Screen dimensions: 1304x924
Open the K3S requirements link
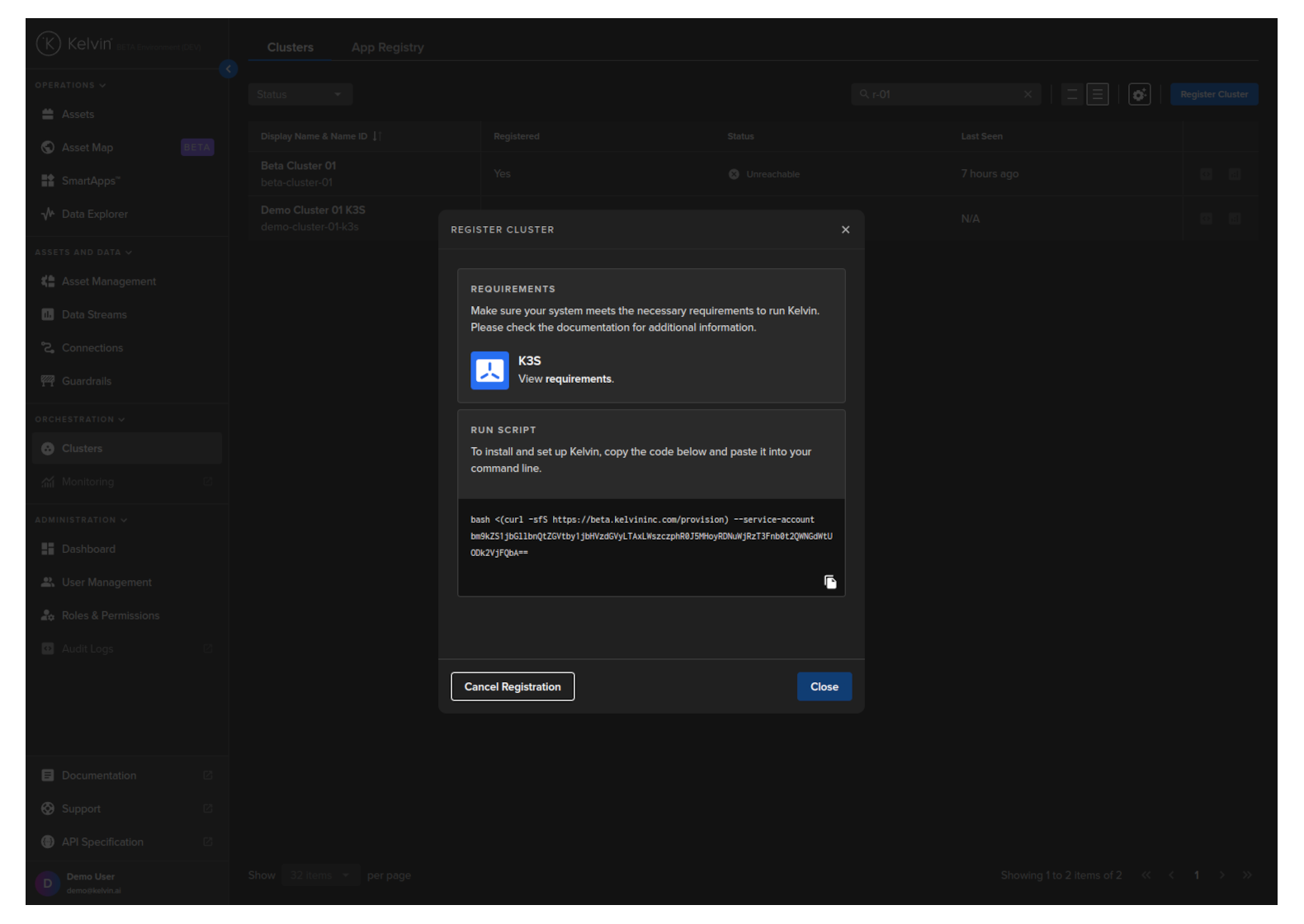[578, 379]
